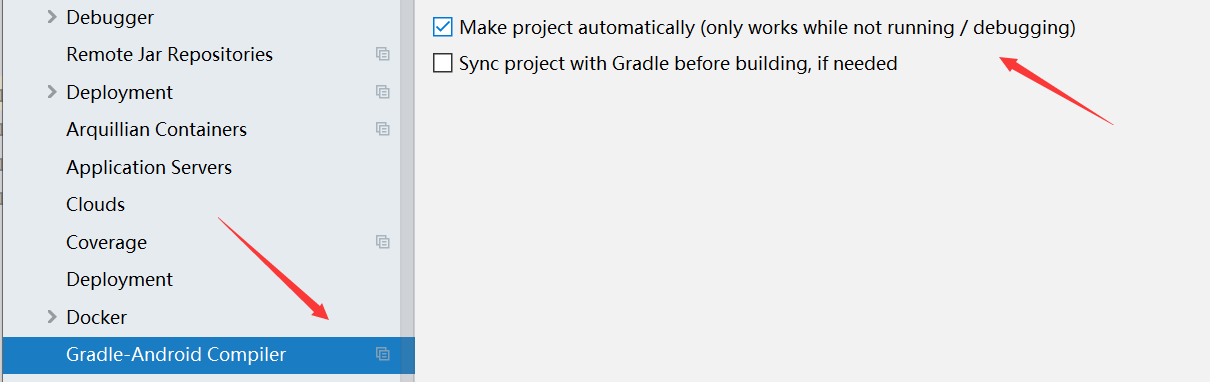Click project-level icon beside Arquillian Containers
The width and height of the screenshot is (1210, 382).
click(x=382, y=129)
